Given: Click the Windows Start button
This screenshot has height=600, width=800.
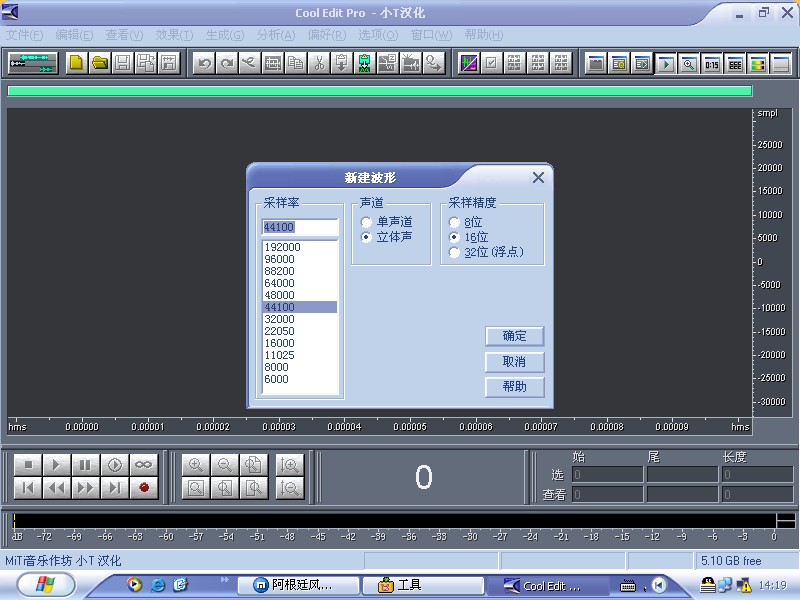Looking at the screenshot, I should [45, 585].
